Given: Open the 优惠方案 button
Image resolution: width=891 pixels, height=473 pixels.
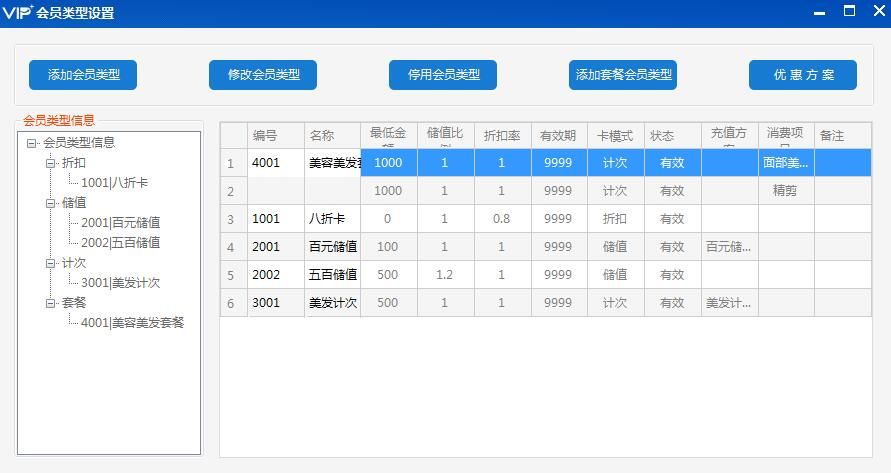Looking at the screenshot, I should coord(803,75).
